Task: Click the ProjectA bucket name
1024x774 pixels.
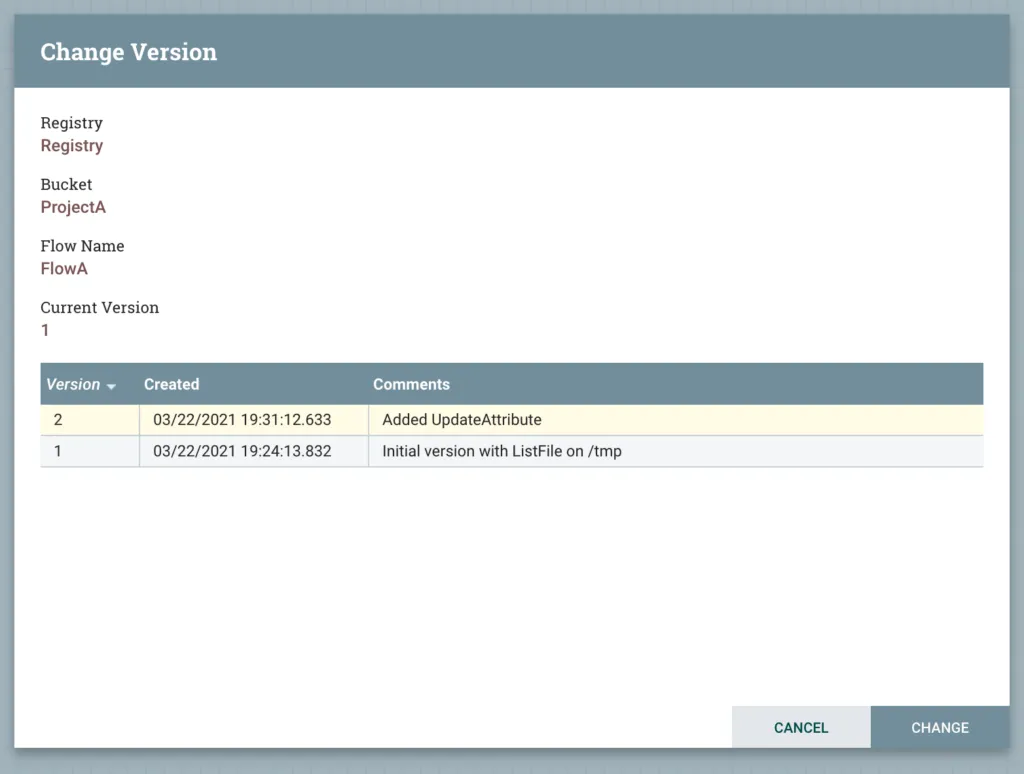Action: (x=73, y=207)
